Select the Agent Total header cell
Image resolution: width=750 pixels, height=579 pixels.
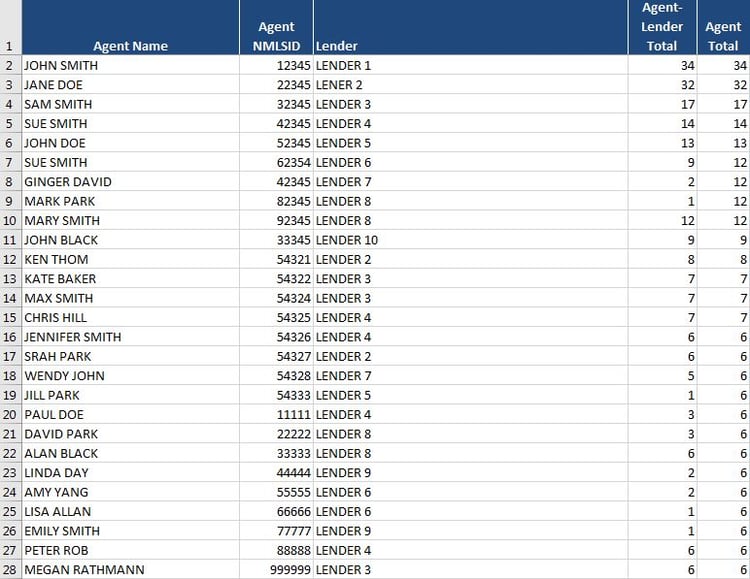click(723, 27)
